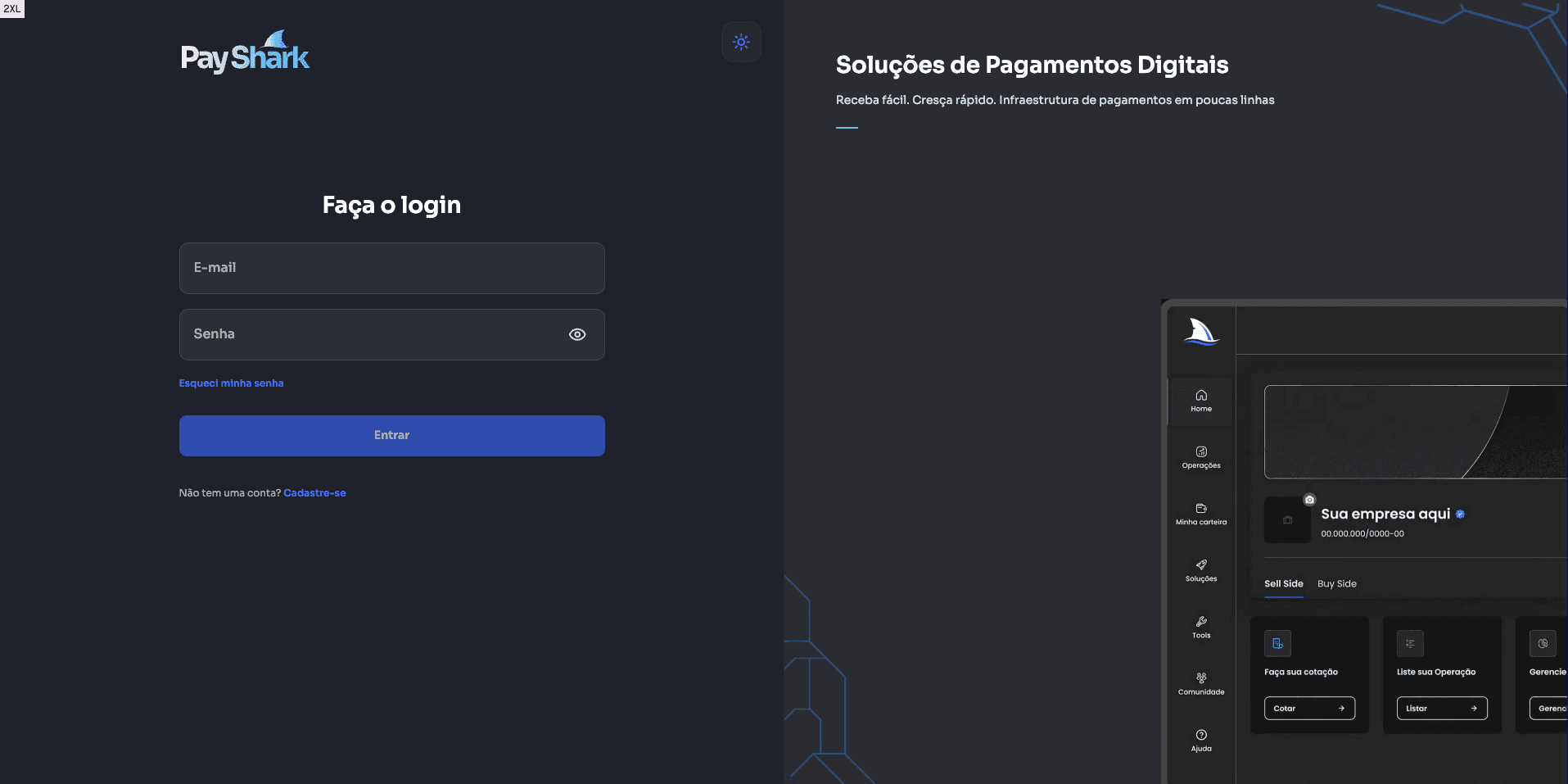Select Home in the dashboard sidebar

[1200, 399]
